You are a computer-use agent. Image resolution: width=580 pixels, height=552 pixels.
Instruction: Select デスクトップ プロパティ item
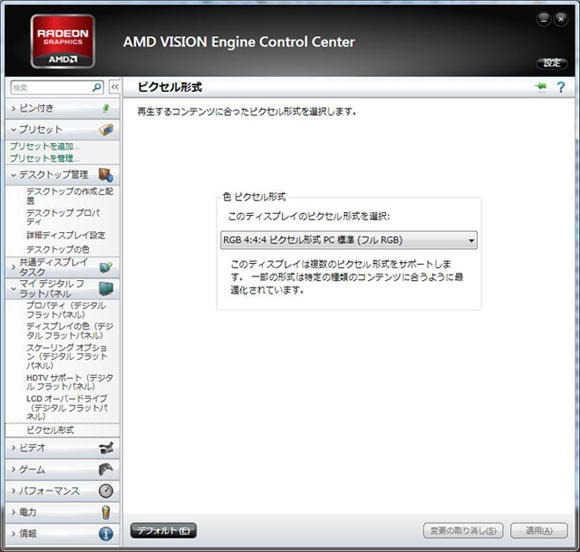coord(63,217)
